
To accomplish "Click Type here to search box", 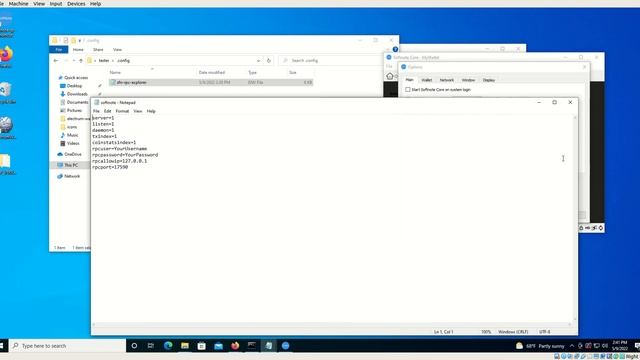I will pyautogui.click(x=68, y=346).
